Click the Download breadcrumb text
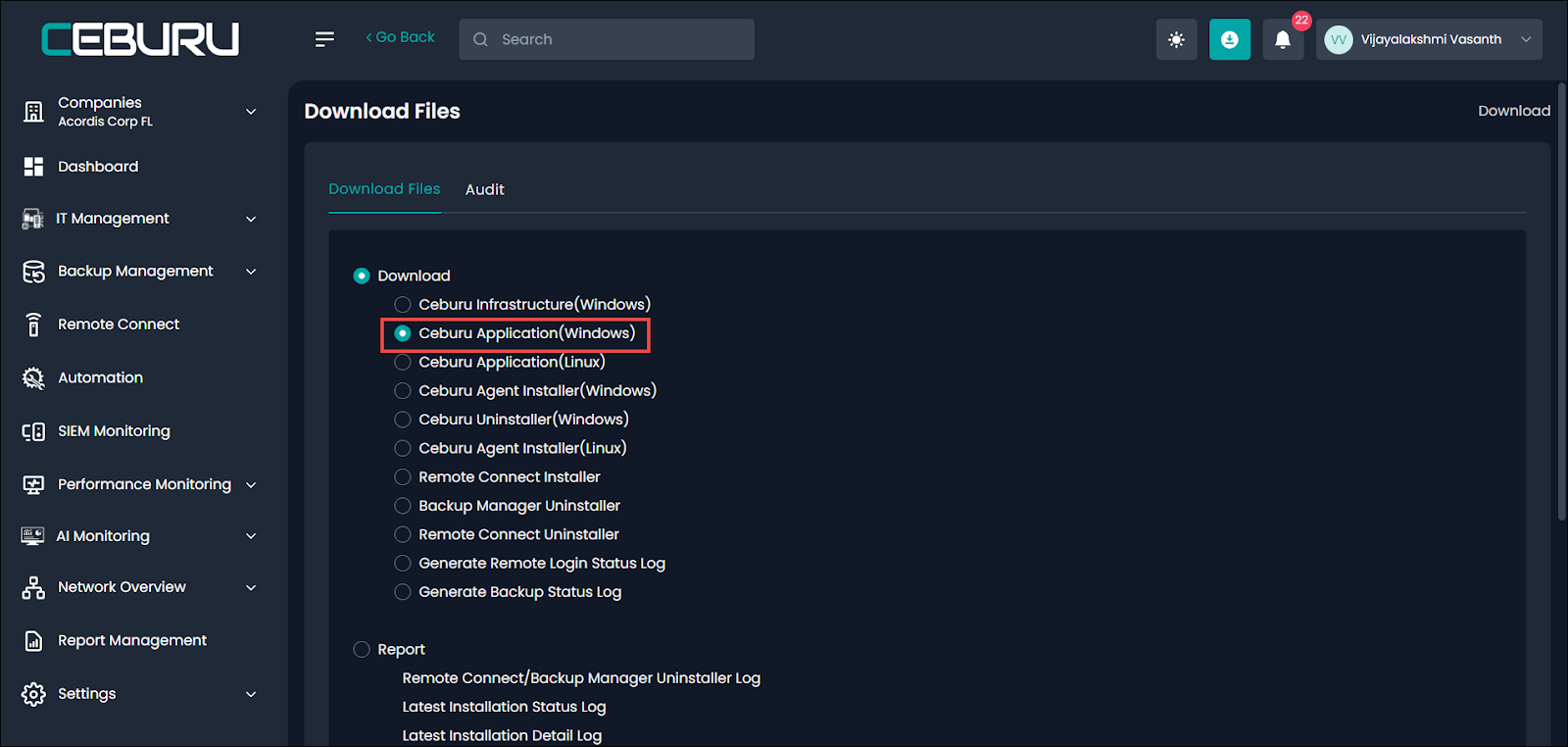The width and height of the screenshot is (1568, 747). 1514,111
